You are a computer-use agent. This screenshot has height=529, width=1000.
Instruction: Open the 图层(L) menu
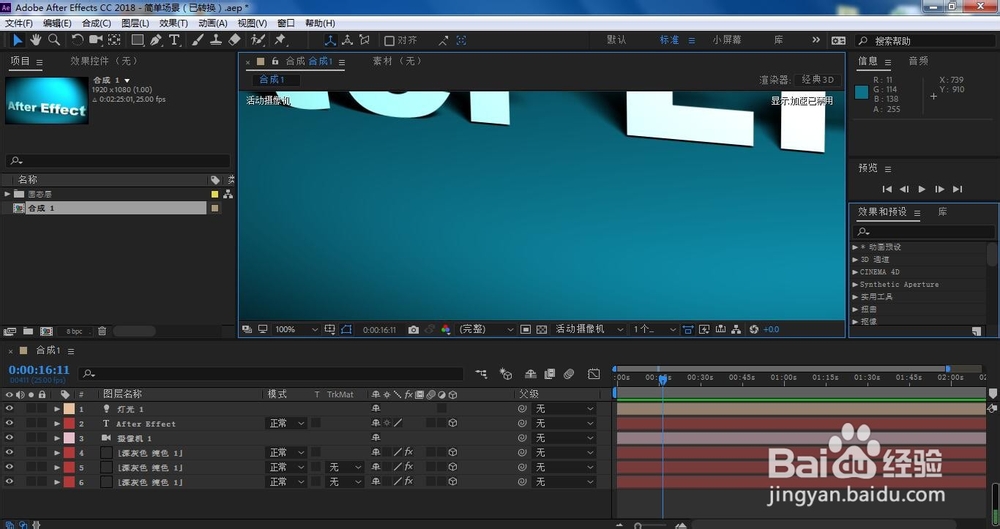[x=135, y=23]
